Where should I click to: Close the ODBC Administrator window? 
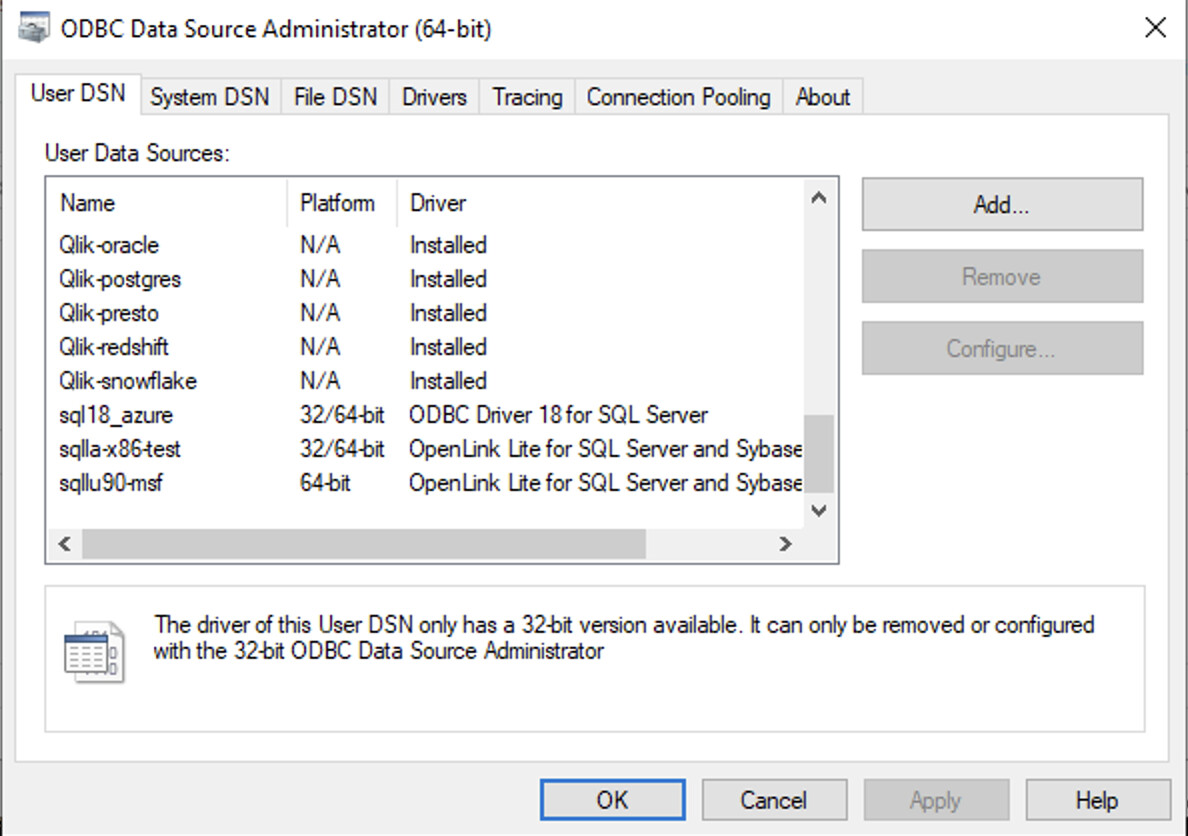(x=1155, y=28)
